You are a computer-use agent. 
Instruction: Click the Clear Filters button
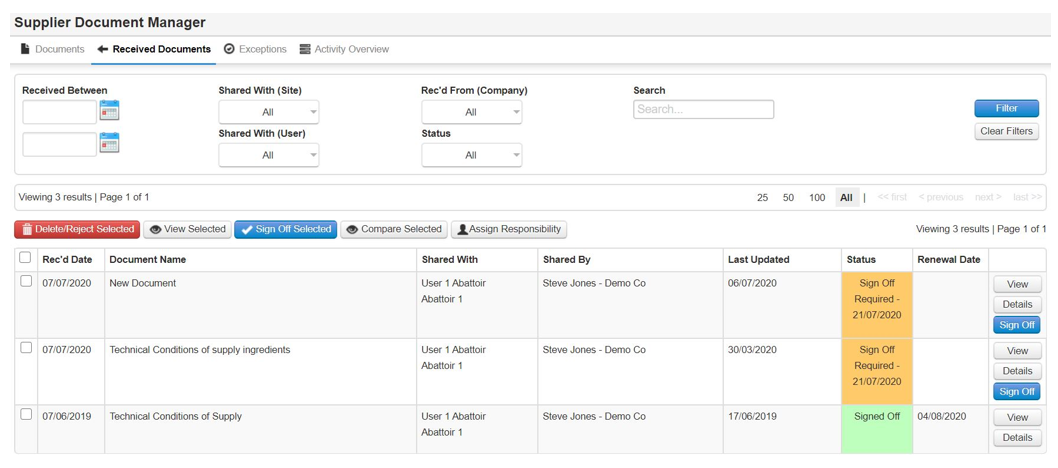pos(1006,131)
